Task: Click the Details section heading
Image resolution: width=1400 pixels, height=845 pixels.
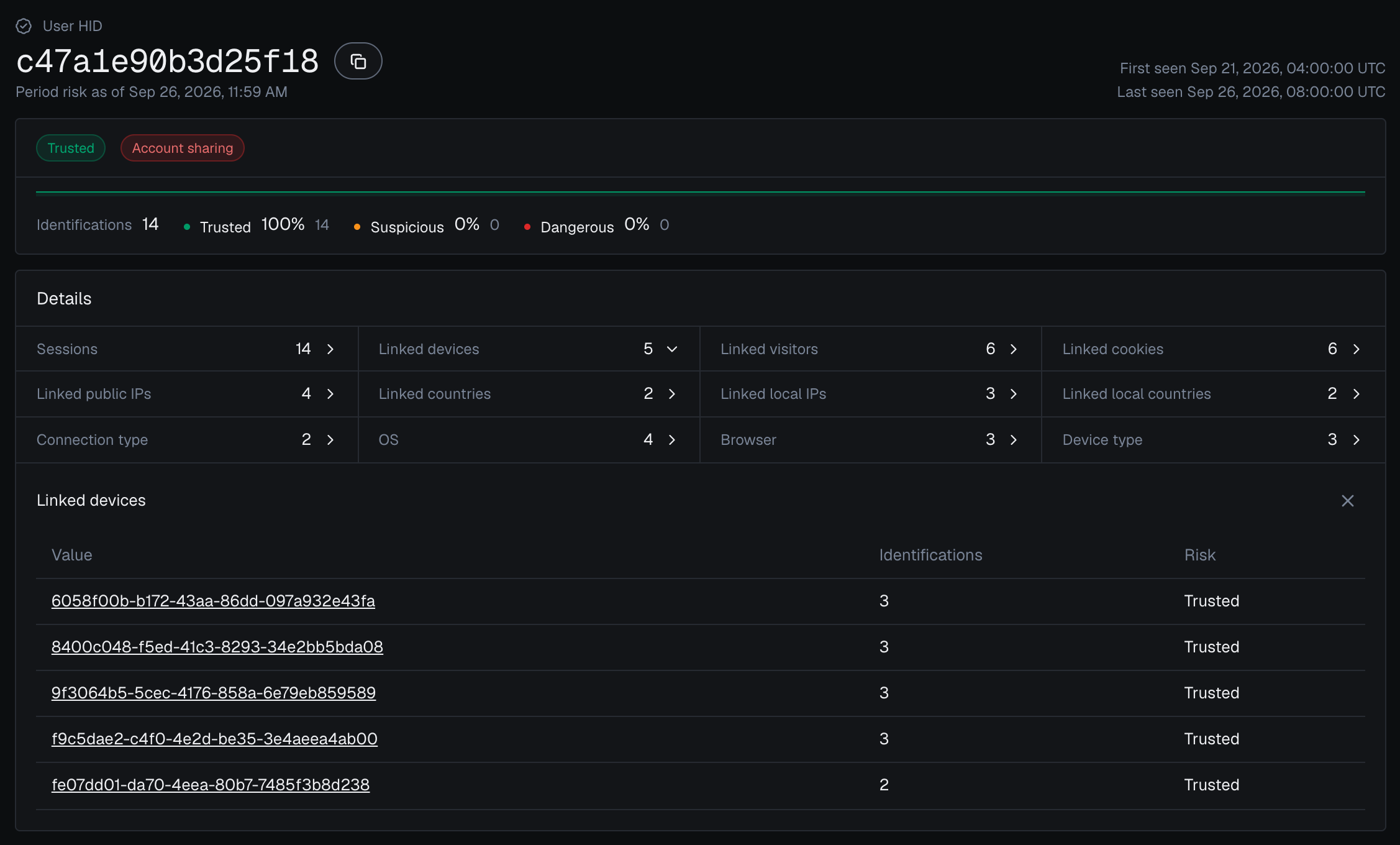Action: tap(64, 299)
